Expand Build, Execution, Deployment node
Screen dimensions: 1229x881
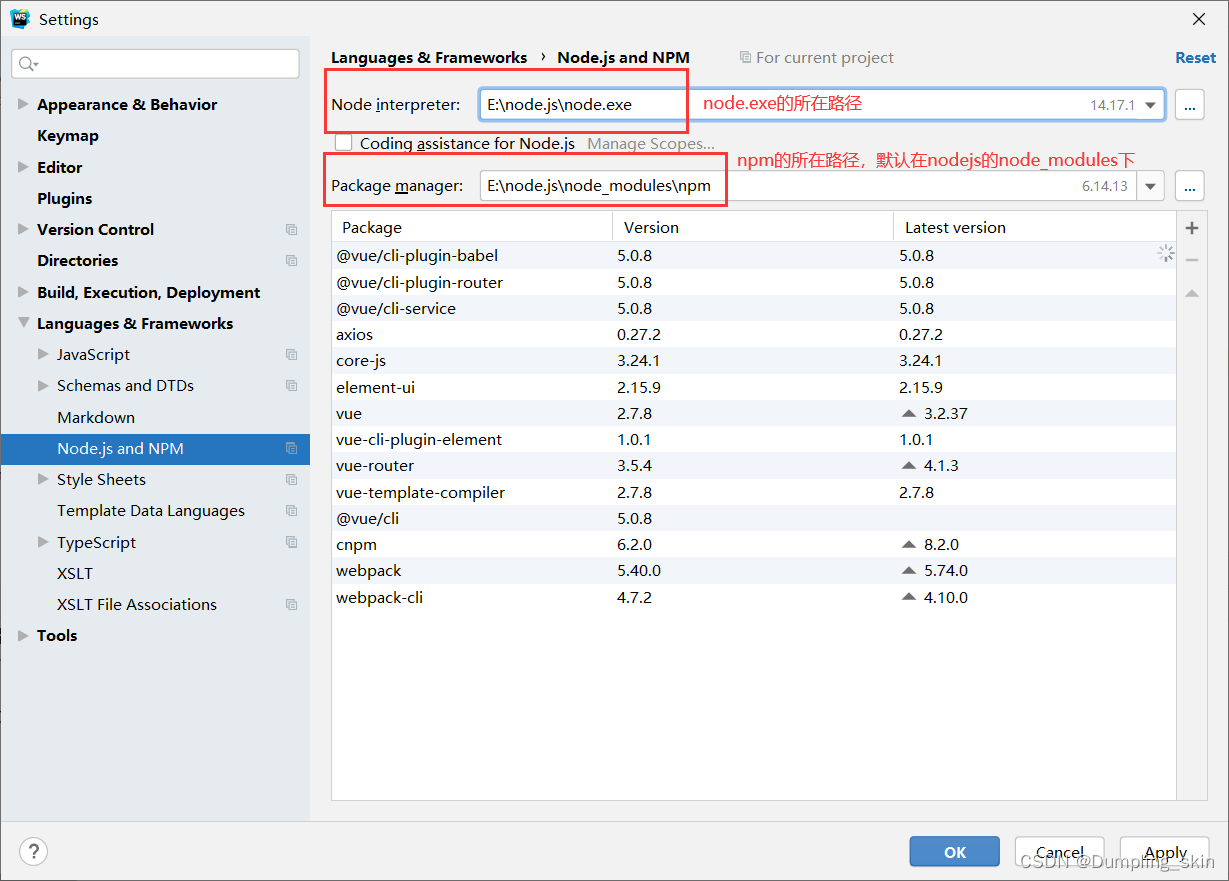[x=23, y=292]
